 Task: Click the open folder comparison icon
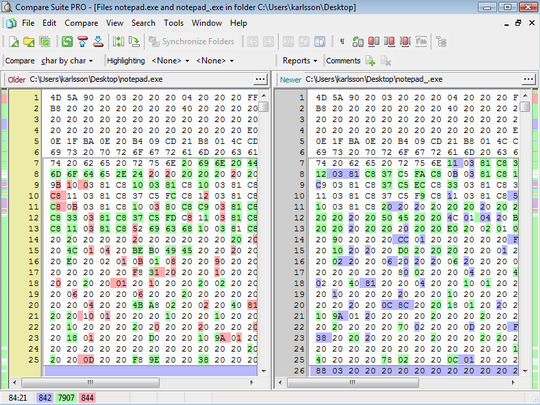29,42
